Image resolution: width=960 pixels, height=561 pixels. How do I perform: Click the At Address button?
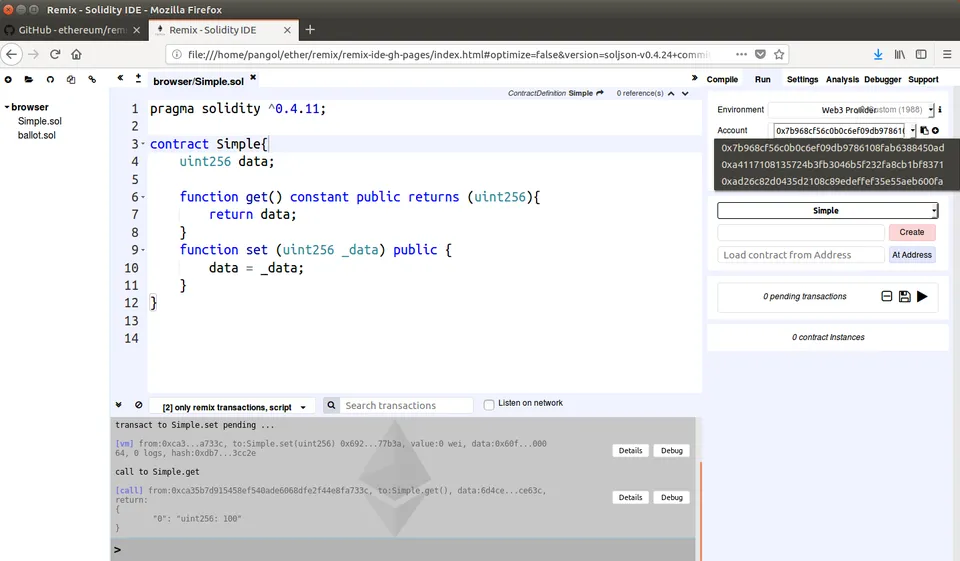[x=912, y=255]
